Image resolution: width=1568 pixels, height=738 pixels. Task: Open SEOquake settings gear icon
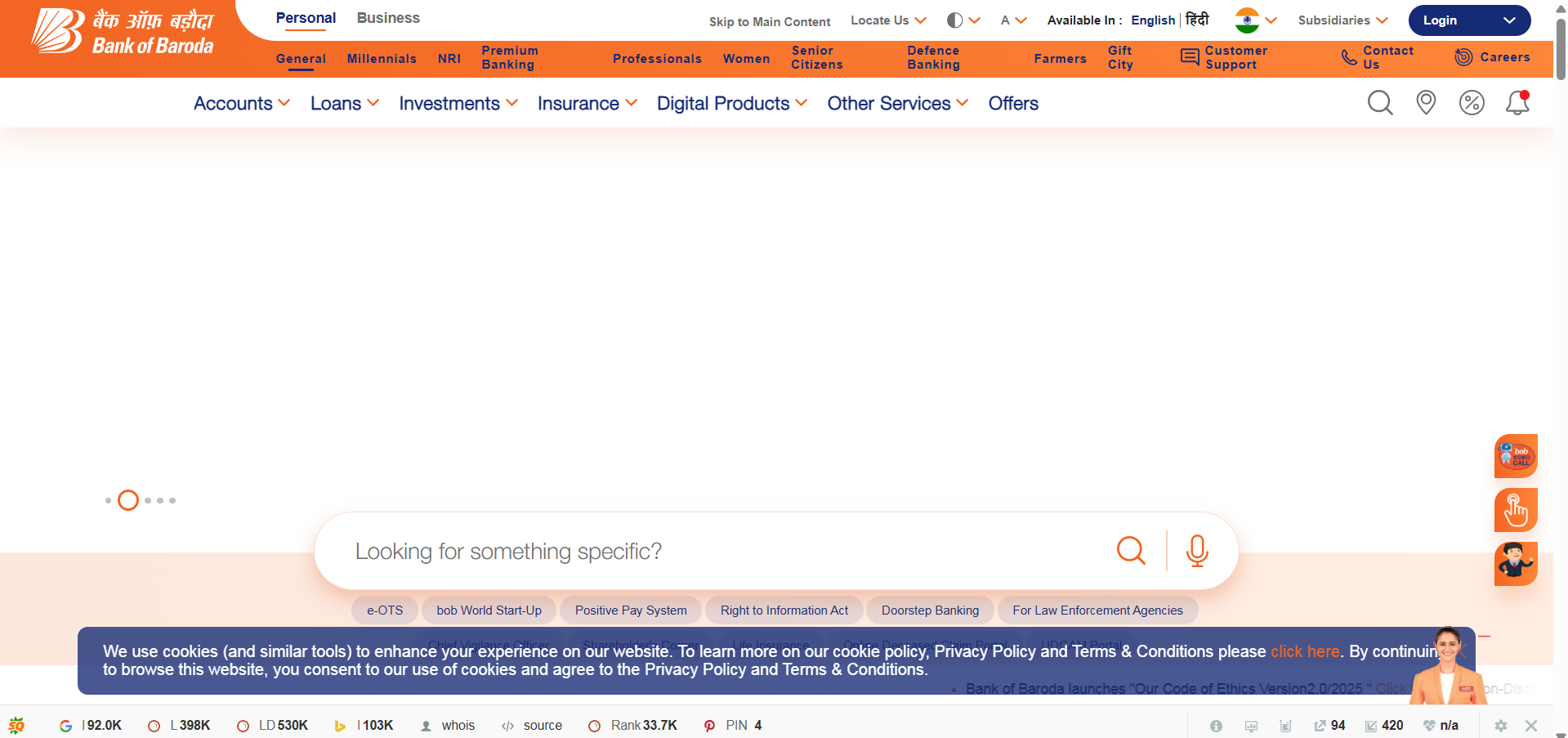1501,726
